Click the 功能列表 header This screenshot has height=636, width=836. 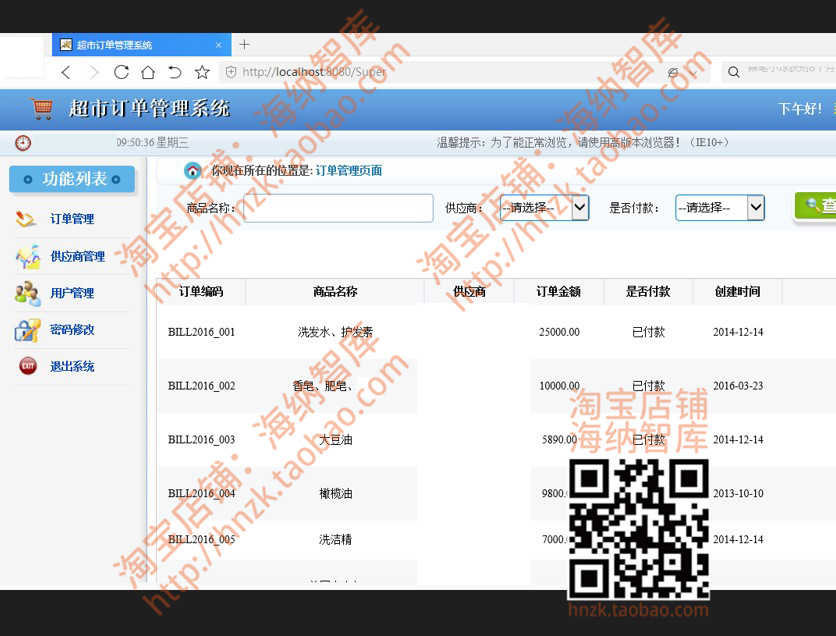(72, 179)
